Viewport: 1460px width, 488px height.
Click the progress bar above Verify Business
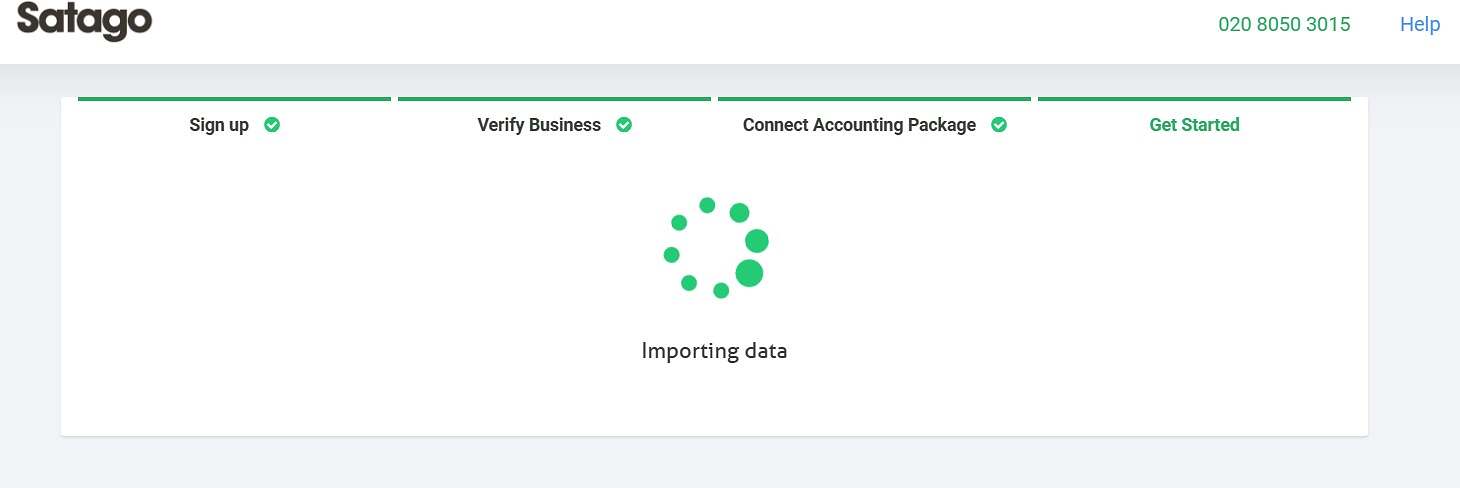pos(554,99)
